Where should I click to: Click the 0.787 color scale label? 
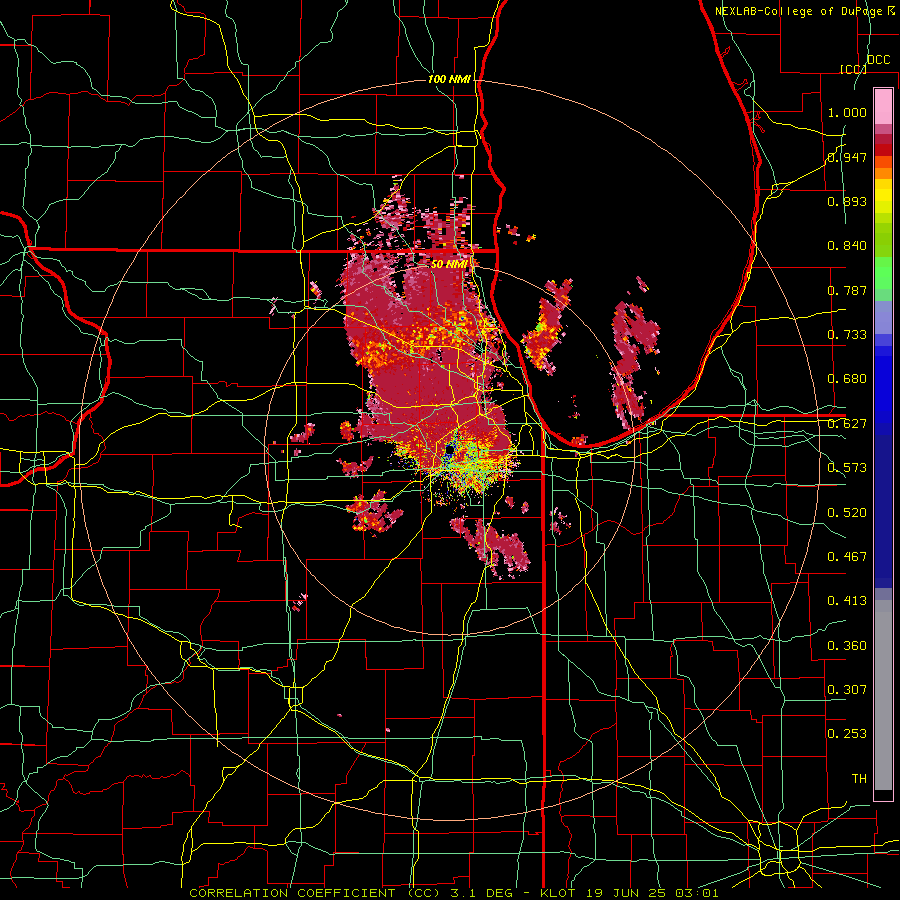coord(847,290)
